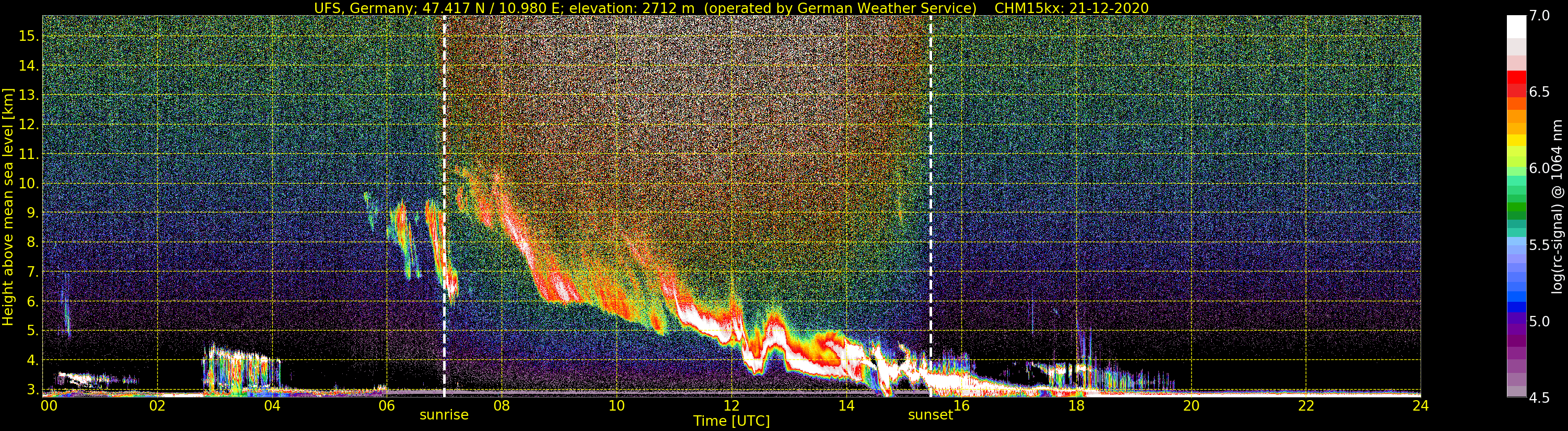Click height tick label '9.'

point(32,213)
